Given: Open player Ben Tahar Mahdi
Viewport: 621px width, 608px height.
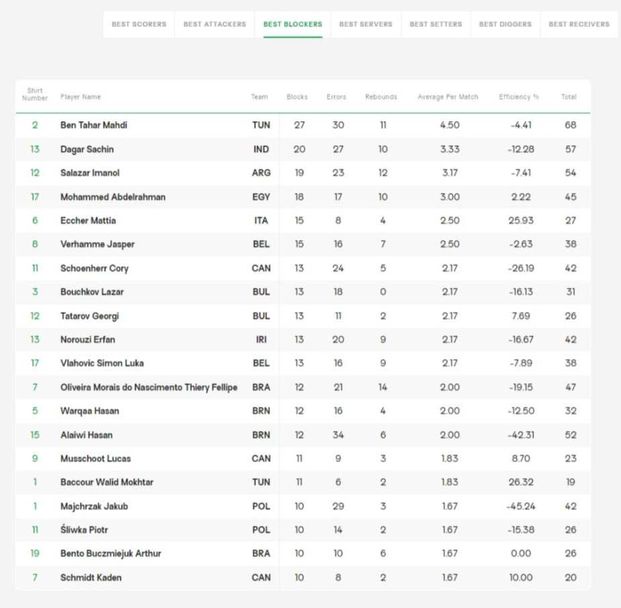Looking at the screenshot, I should (x=94, y=125).
